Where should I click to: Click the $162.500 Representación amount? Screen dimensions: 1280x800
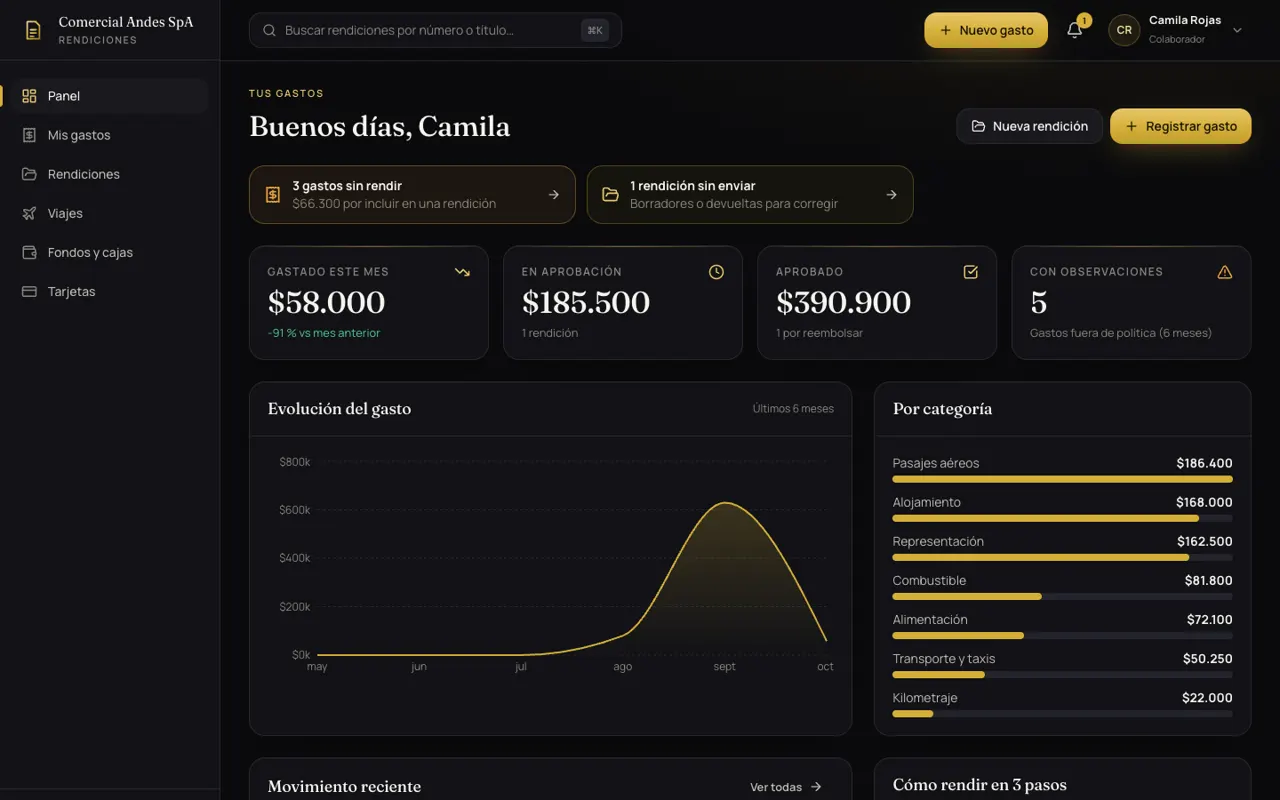click(1205, 541)
